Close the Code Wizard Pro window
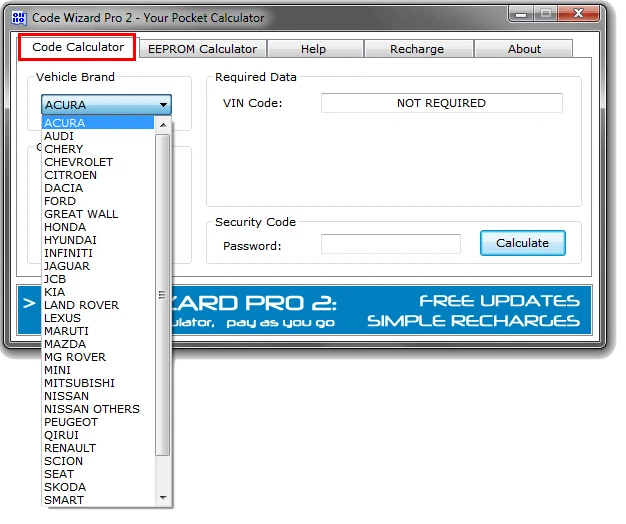The height and width of the screenshot is (524, 626). point(578,14)
